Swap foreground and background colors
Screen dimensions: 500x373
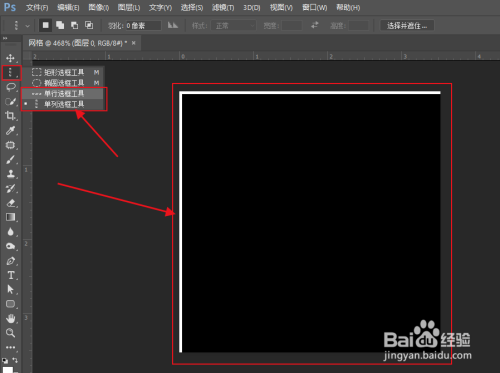(15, 360)
